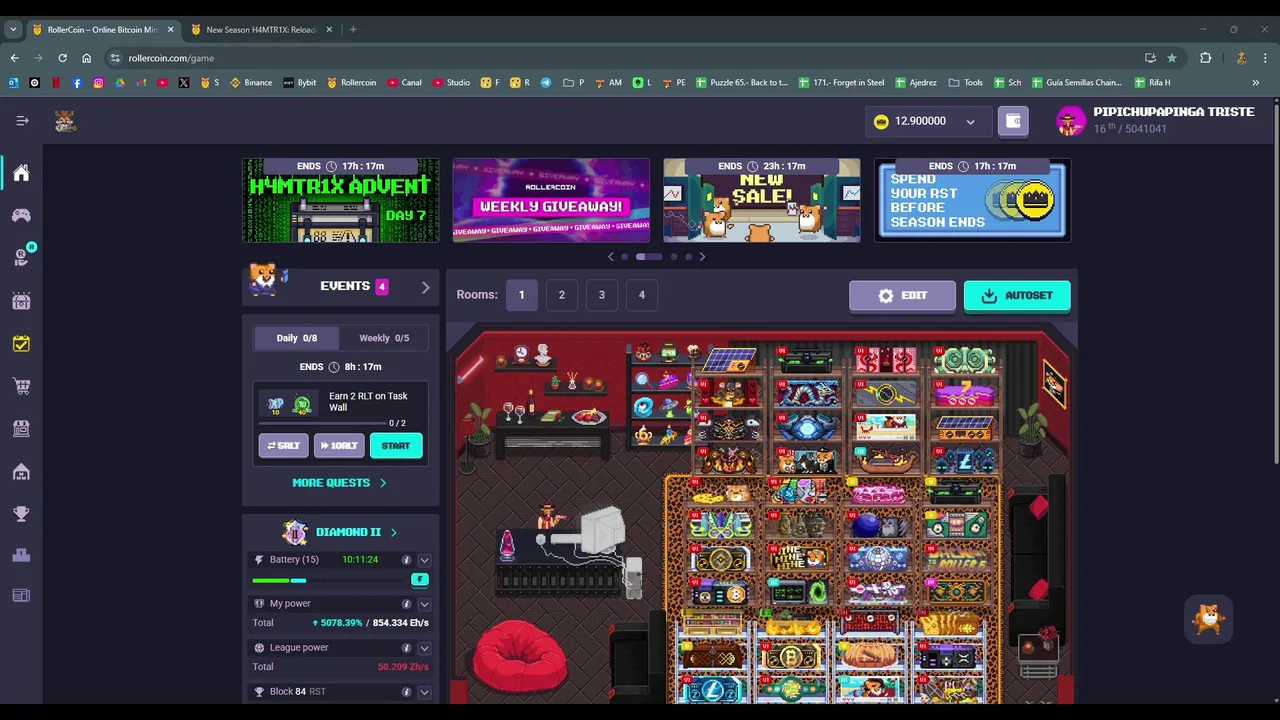The width and height of the screenshot is (1280, 720).
Task: Open the Ajedrez bookmark
Action: (x=915, y=83)
